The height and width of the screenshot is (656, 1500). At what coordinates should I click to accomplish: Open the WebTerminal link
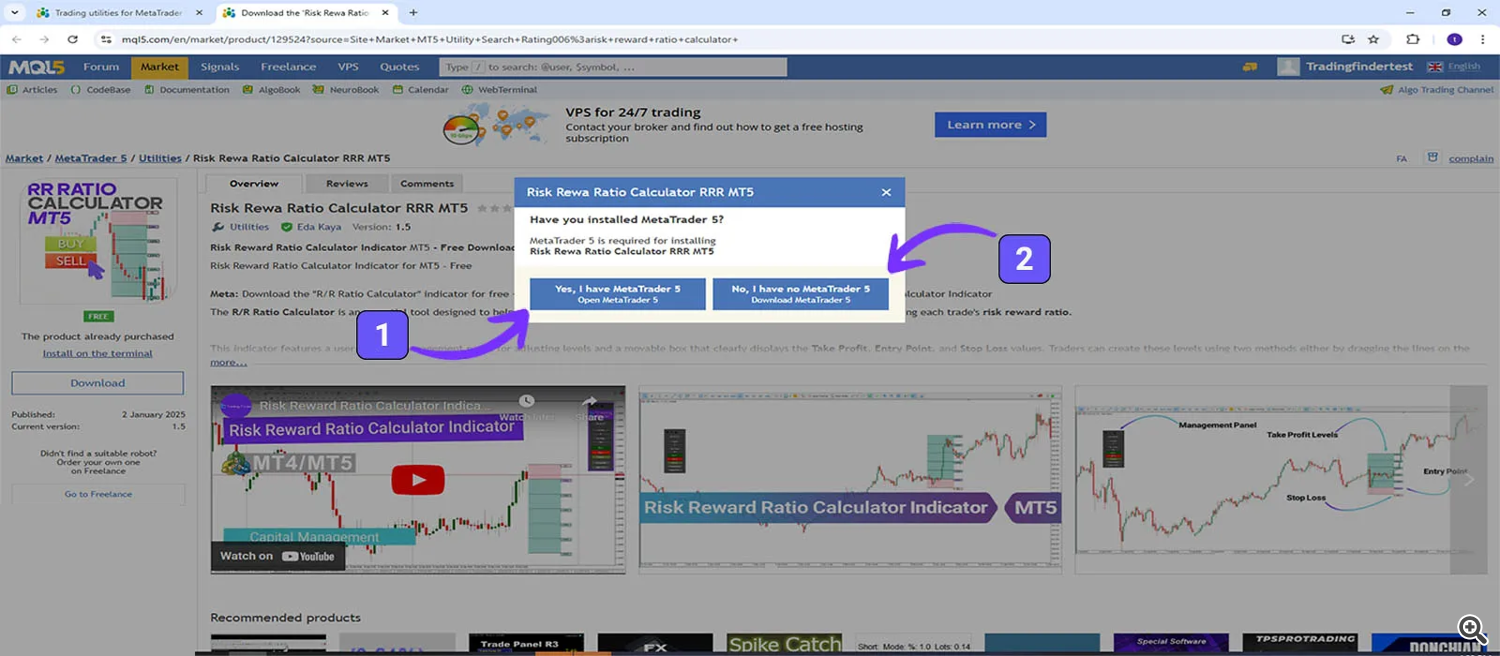tap(500, 90)
